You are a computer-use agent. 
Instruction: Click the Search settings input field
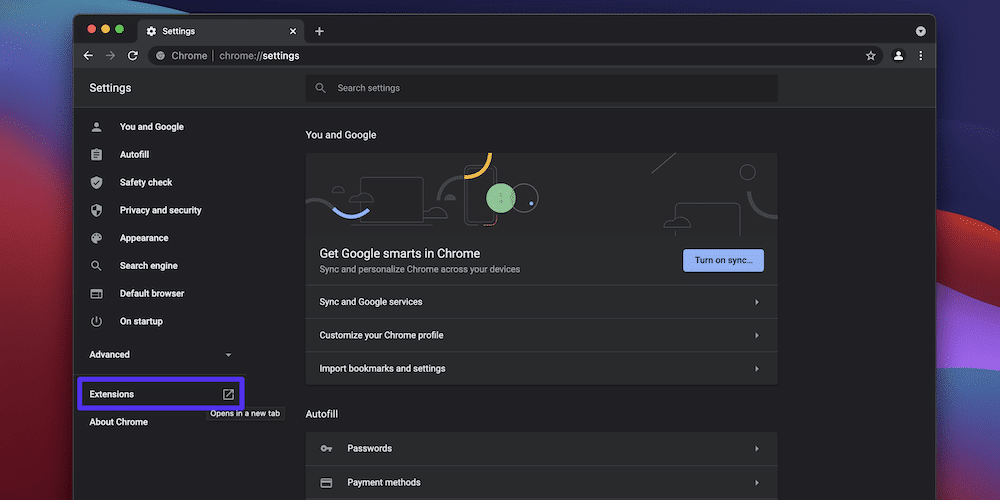(x=541, y=88)
